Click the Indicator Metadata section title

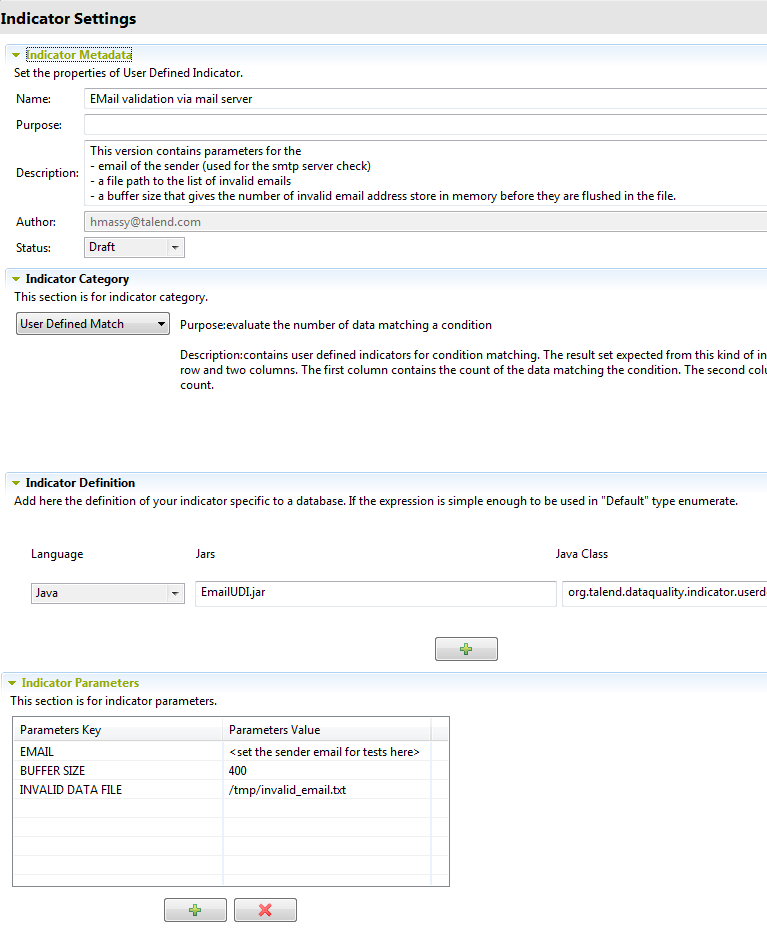pyautogui.click(x=79, y=55)
